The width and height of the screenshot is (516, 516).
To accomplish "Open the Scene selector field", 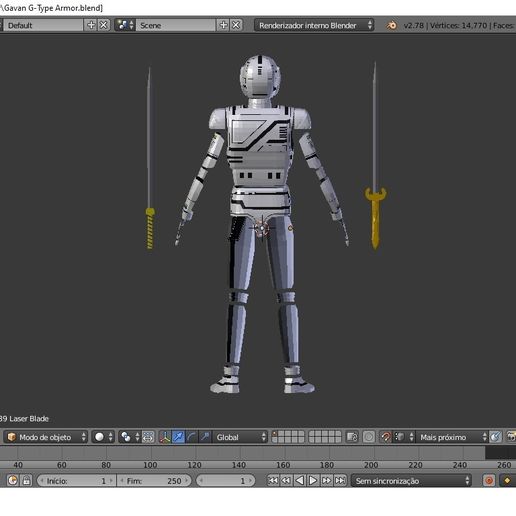I will (176, 25).
